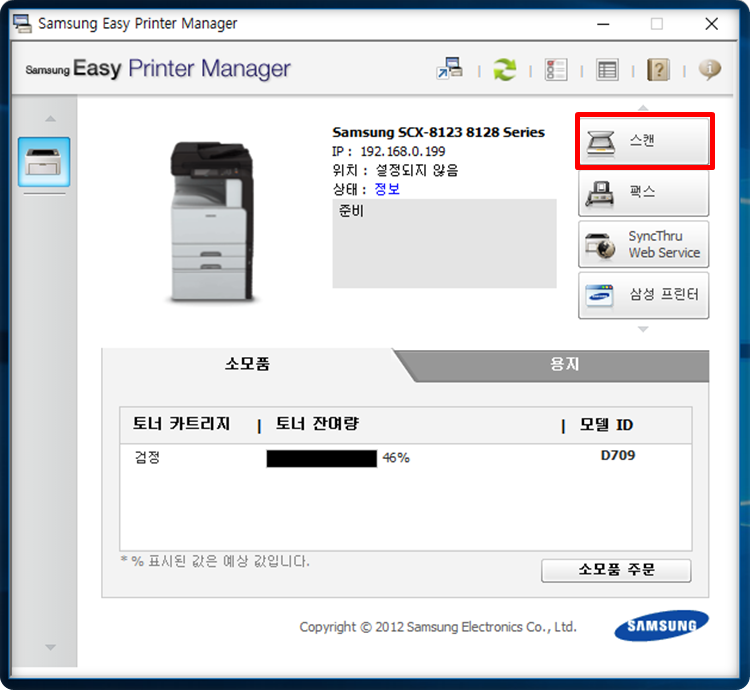Open the device settings list icon
The image size is (750, 690).
[556, 70]
